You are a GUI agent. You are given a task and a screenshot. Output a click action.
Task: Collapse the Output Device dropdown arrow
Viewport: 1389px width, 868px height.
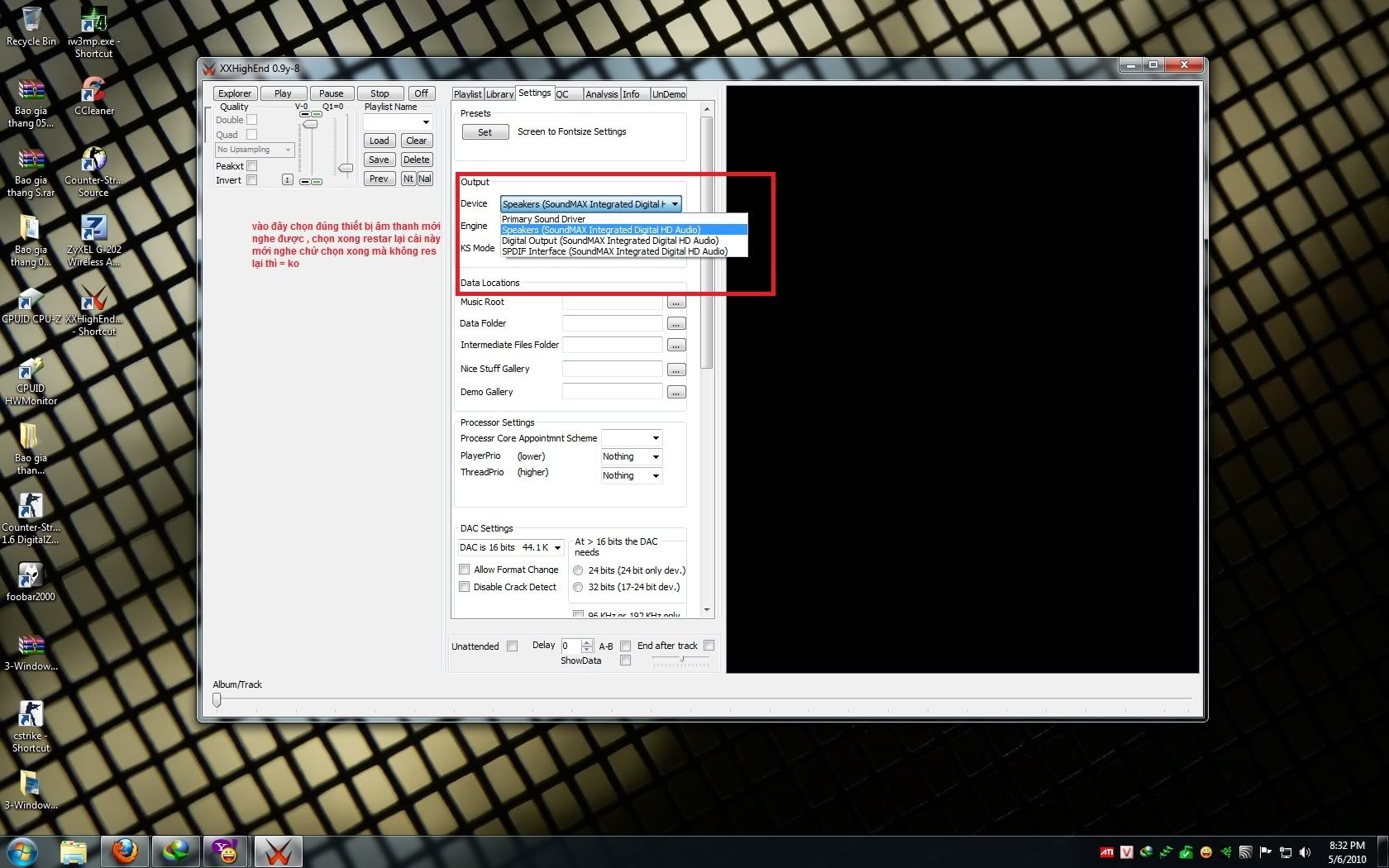click(x=675, y=204)
